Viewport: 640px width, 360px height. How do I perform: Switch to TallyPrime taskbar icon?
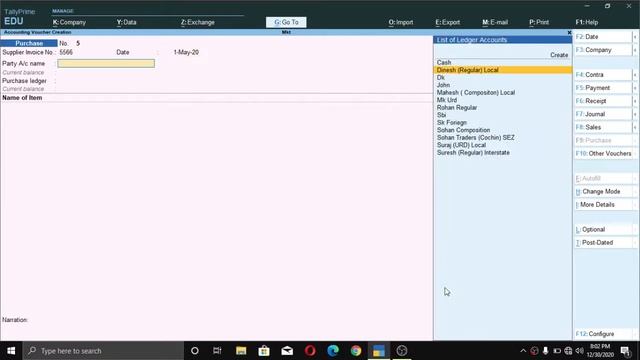coord(378,351)
